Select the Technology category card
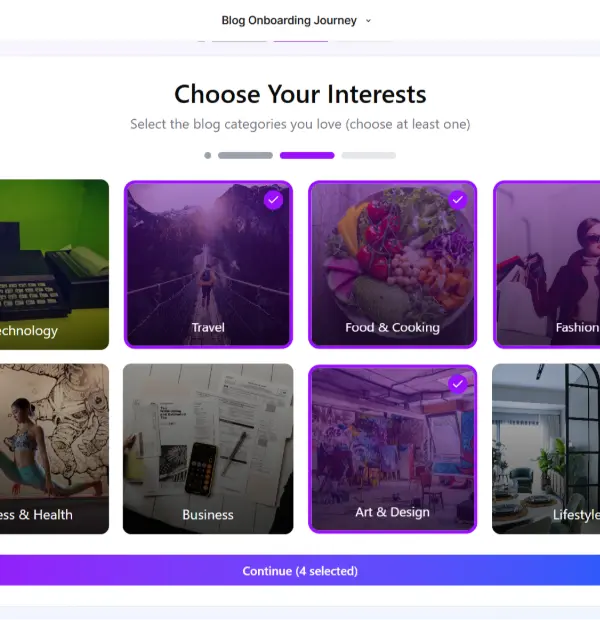This screenshot has height=620, width=600. [x=54, y=265]
